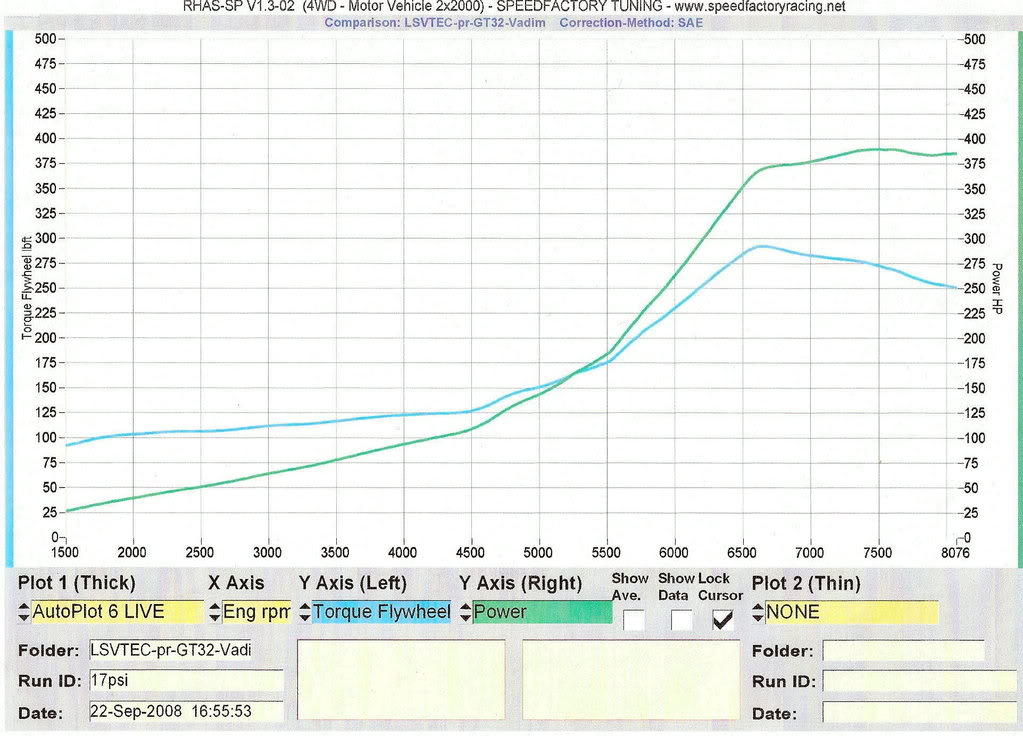Open the Torque Flywheel left axis selector
This screenshot has height=736, width=1023.
tap(381, 612)
